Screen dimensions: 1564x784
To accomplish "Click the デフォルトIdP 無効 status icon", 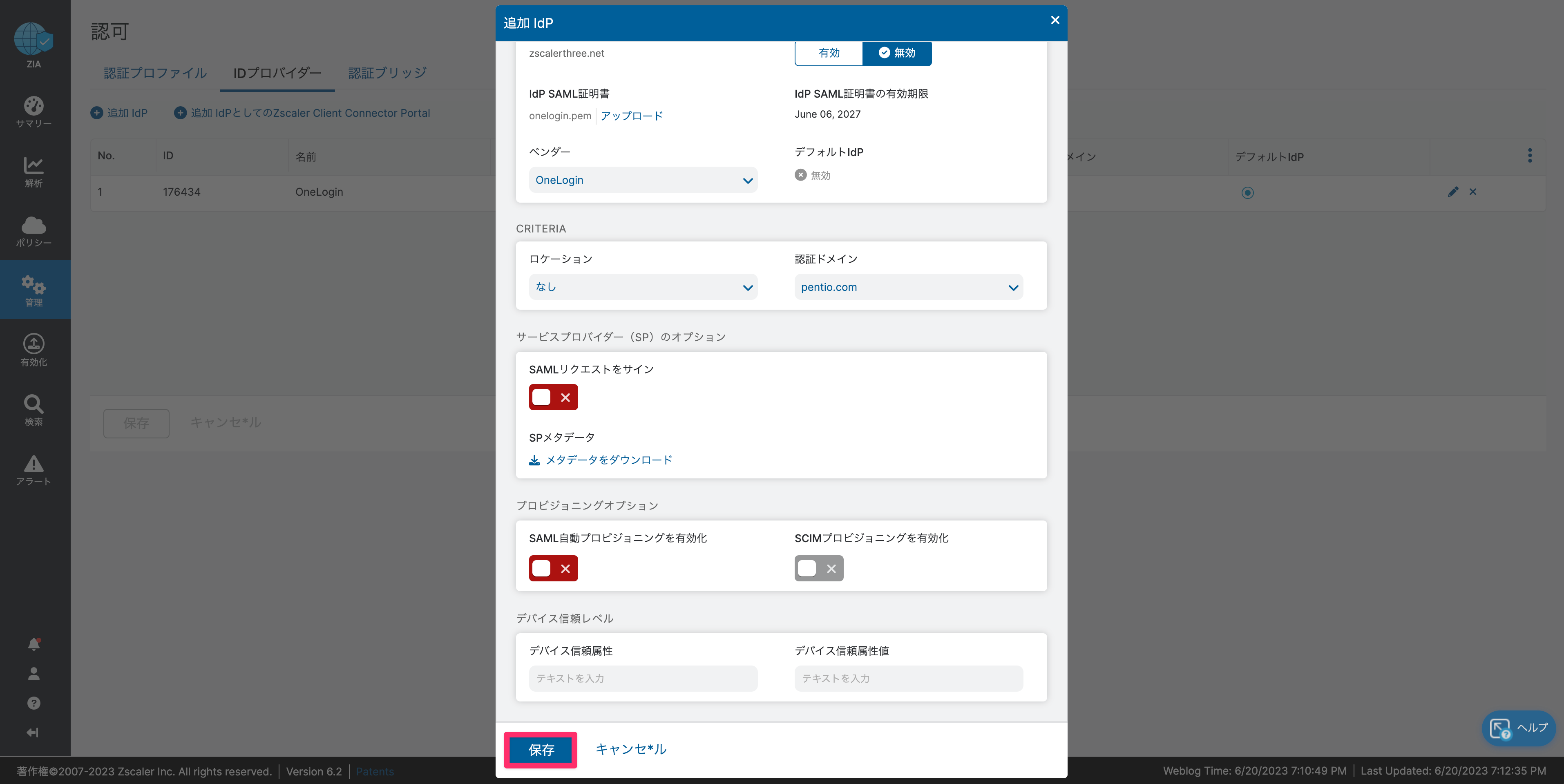I will (801, 175).
